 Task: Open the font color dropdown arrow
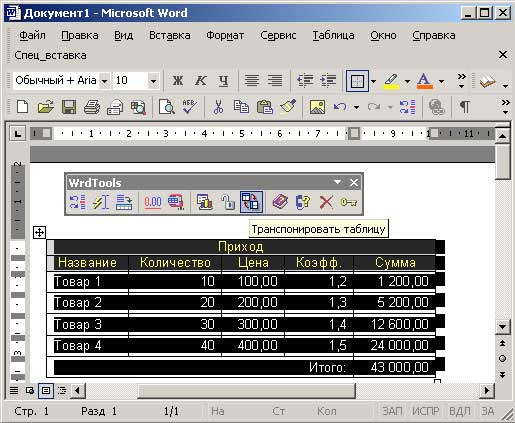tap(441, 81)
